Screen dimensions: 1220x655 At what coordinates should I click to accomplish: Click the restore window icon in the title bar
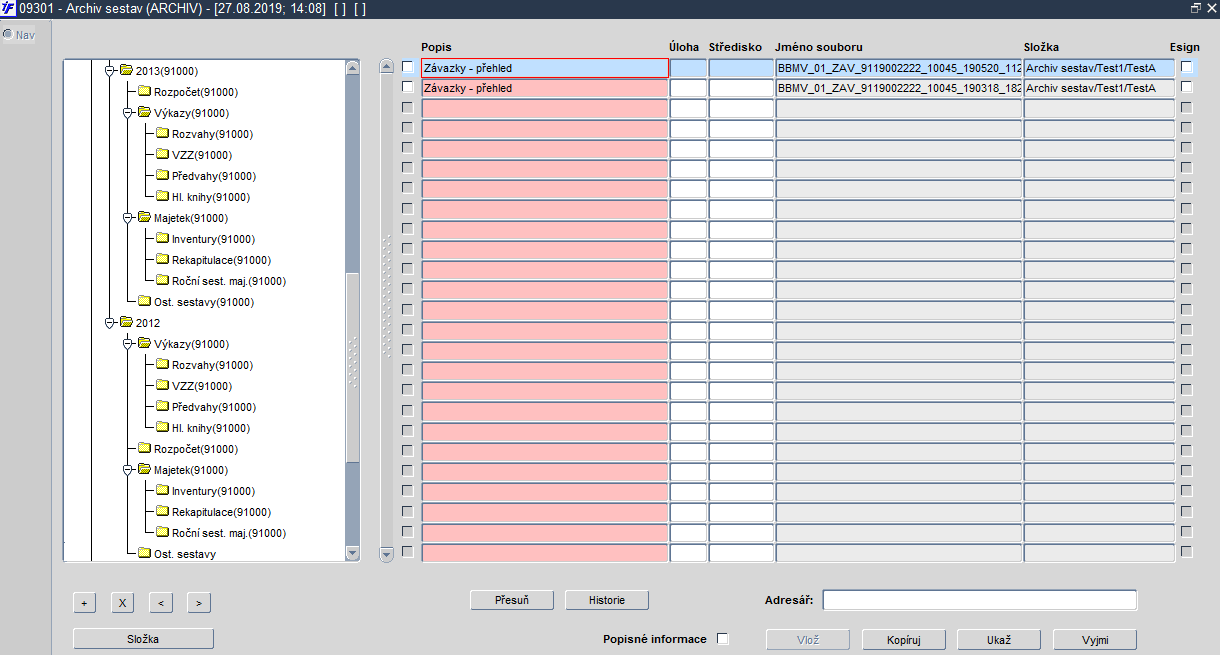pyautogui.click(x=1196, y=7)
